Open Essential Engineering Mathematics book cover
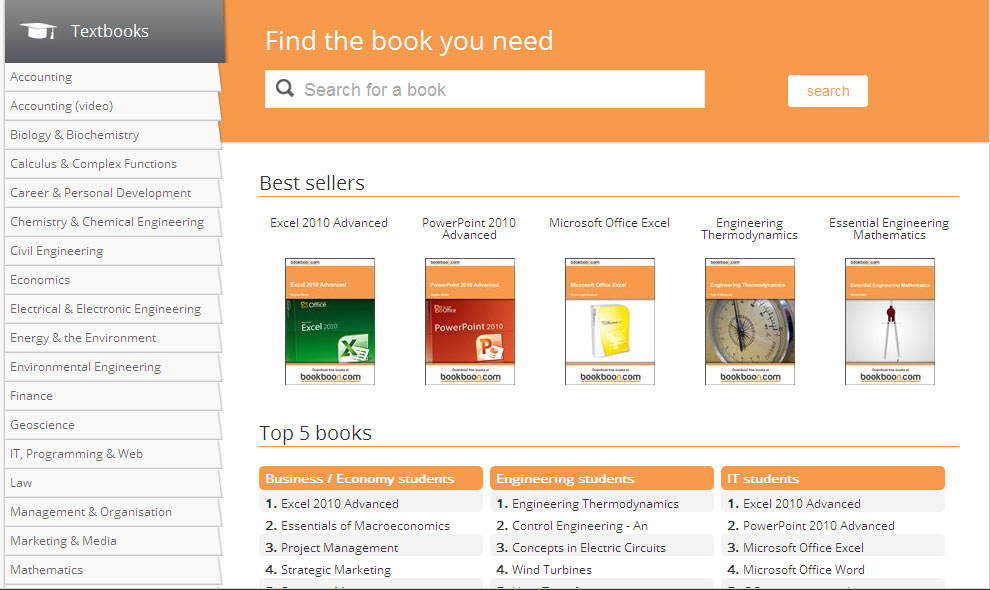The width and height of the screenshot is (990, 590). pyautogui.click(x=890, y=321)
